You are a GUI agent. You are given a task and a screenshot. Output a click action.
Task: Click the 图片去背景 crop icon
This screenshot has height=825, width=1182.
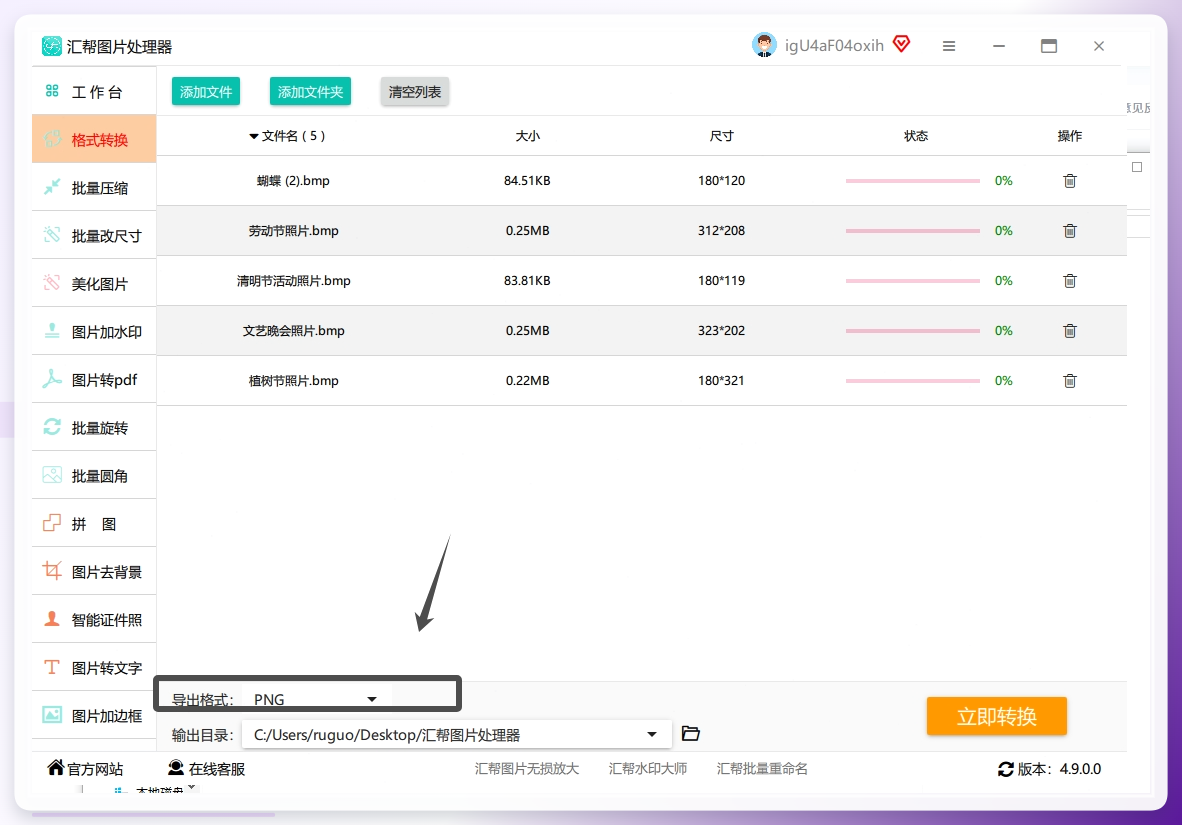point(52,571)
